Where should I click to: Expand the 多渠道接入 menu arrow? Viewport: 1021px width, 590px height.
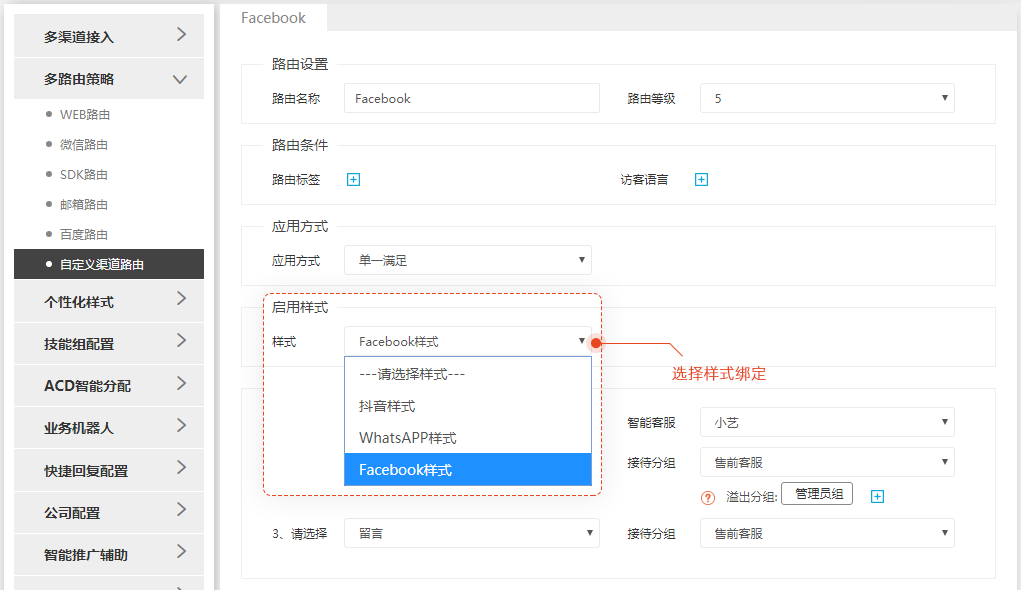pos(181,35)
